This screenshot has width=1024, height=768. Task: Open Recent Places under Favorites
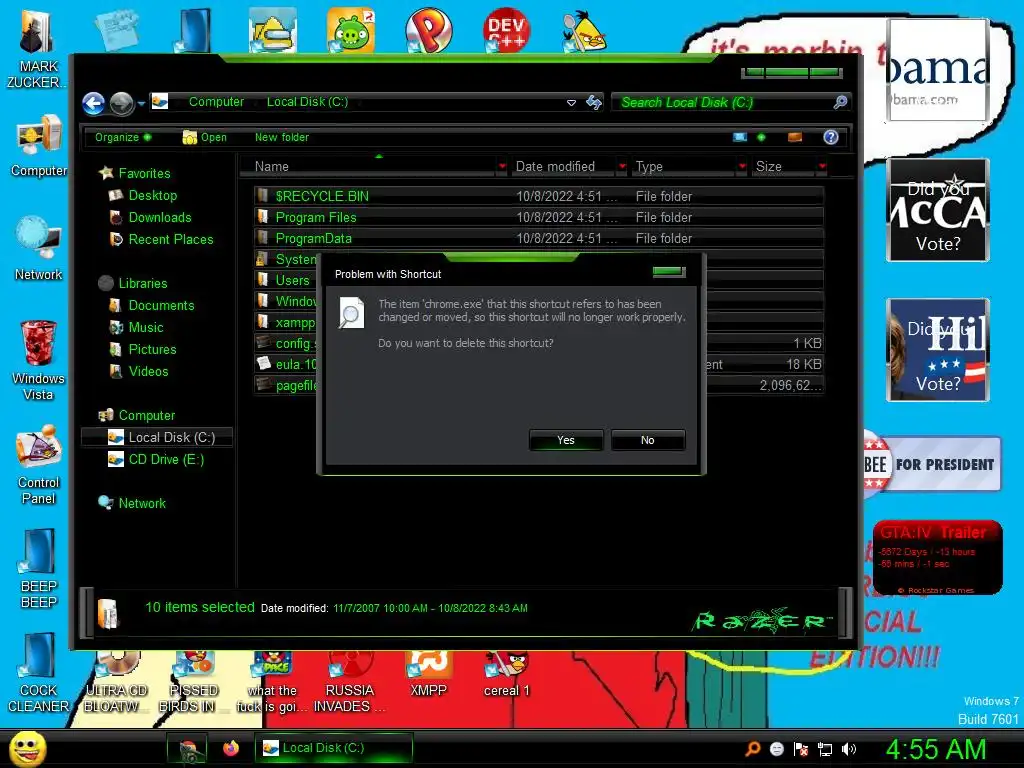tap(162, 240)
